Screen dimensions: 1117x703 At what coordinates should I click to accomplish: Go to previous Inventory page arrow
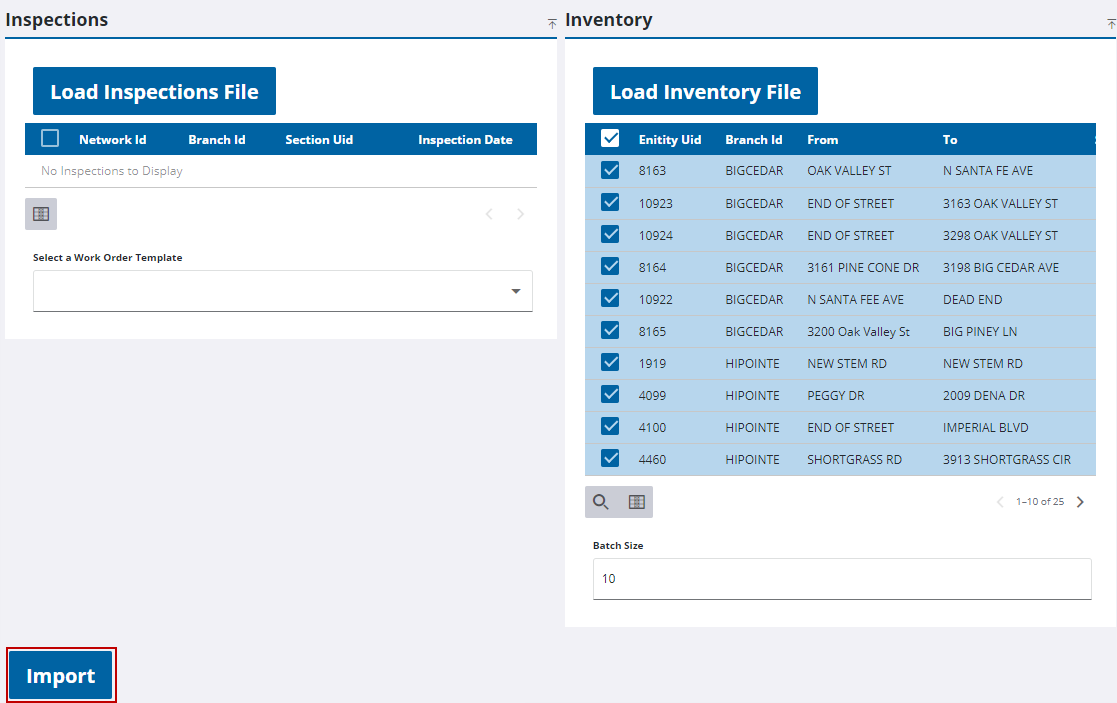click(1000, 502)
